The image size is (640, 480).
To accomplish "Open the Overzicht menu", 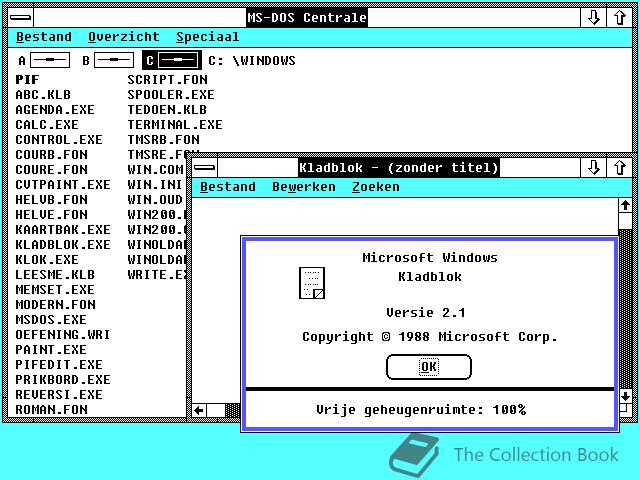I will pyautogui.click(x=124, y=37).
